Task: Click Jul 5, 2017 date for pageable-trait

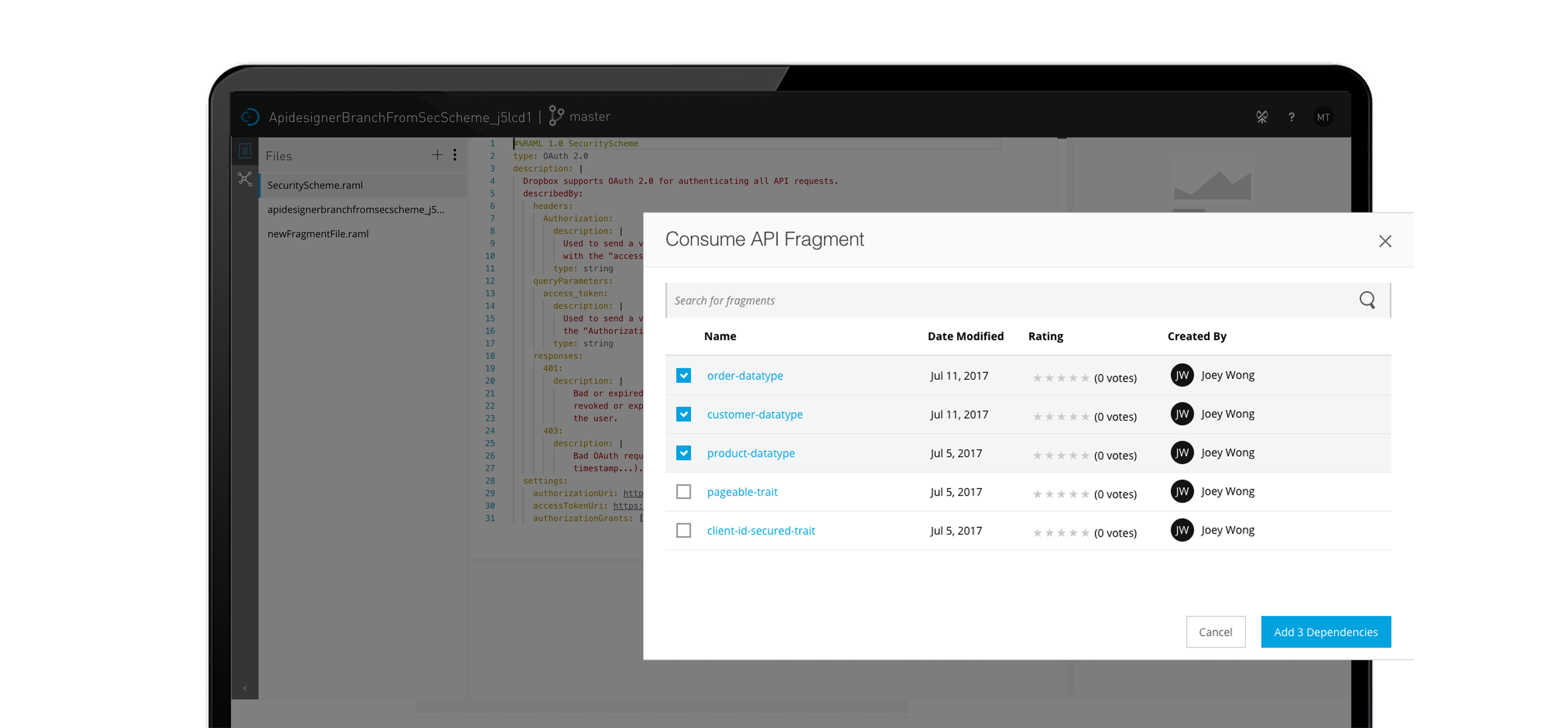Action: [956, 492]
